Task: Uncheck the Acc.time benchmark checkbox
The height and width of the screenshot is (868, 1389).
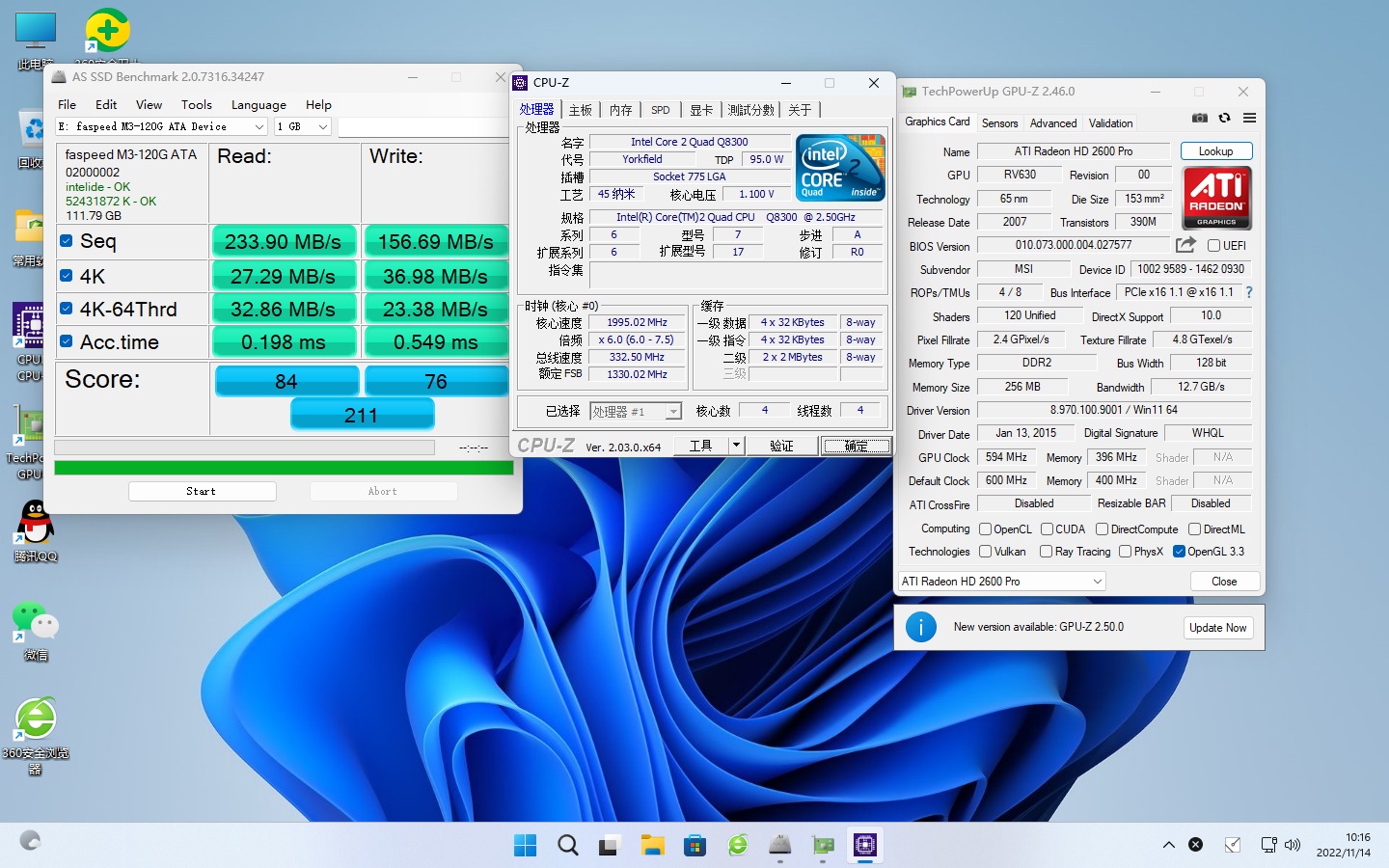Action: tap(66, 341)
